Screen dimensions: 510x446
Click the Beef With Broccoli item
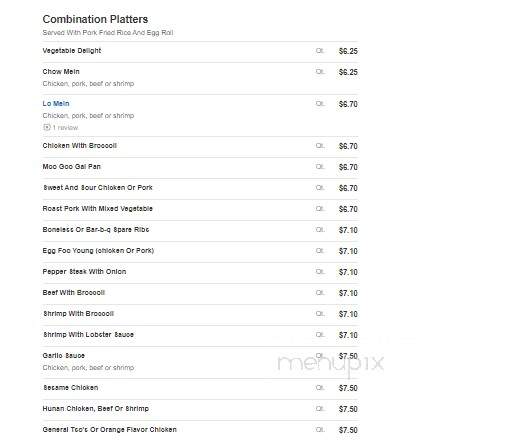[x=74, y=293]
